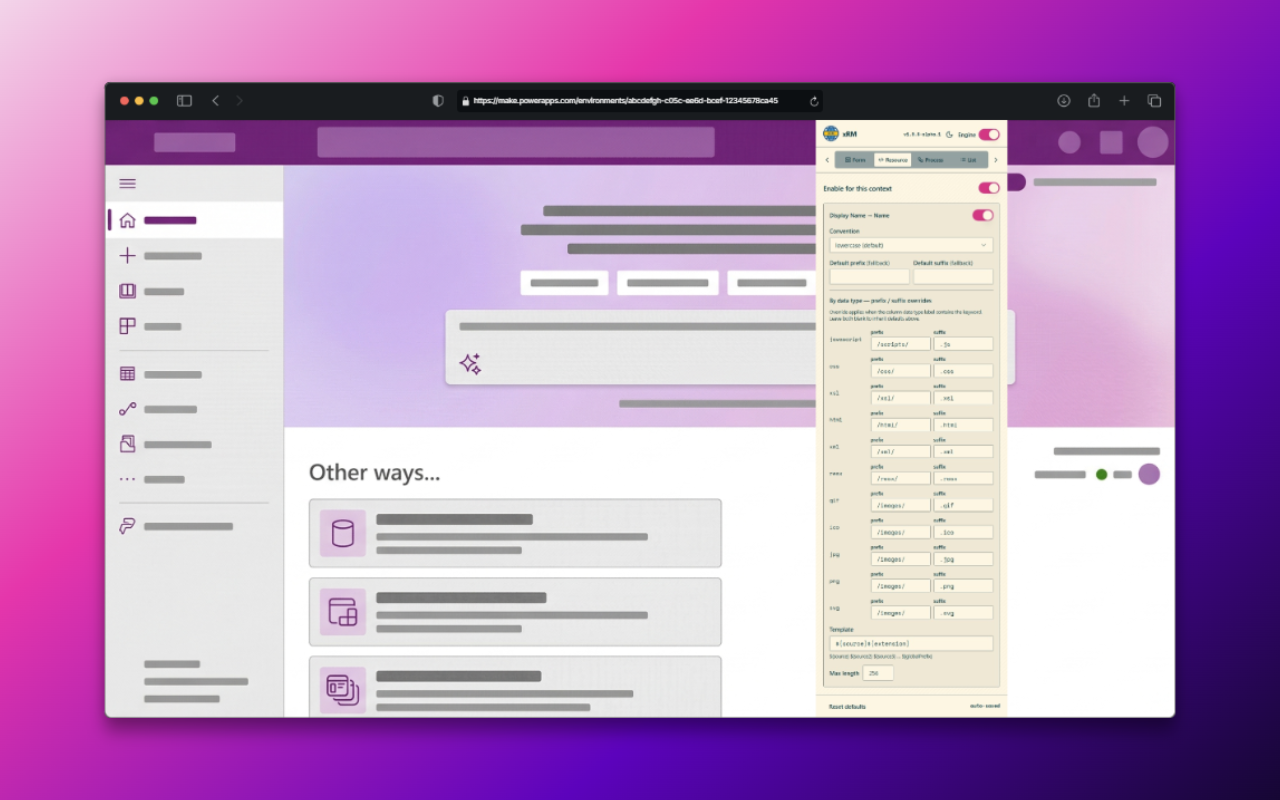The image size is (1280, 800).
Task: Click the /html/ prefix field
Action: pyautogui.click(x=900, y=425)
